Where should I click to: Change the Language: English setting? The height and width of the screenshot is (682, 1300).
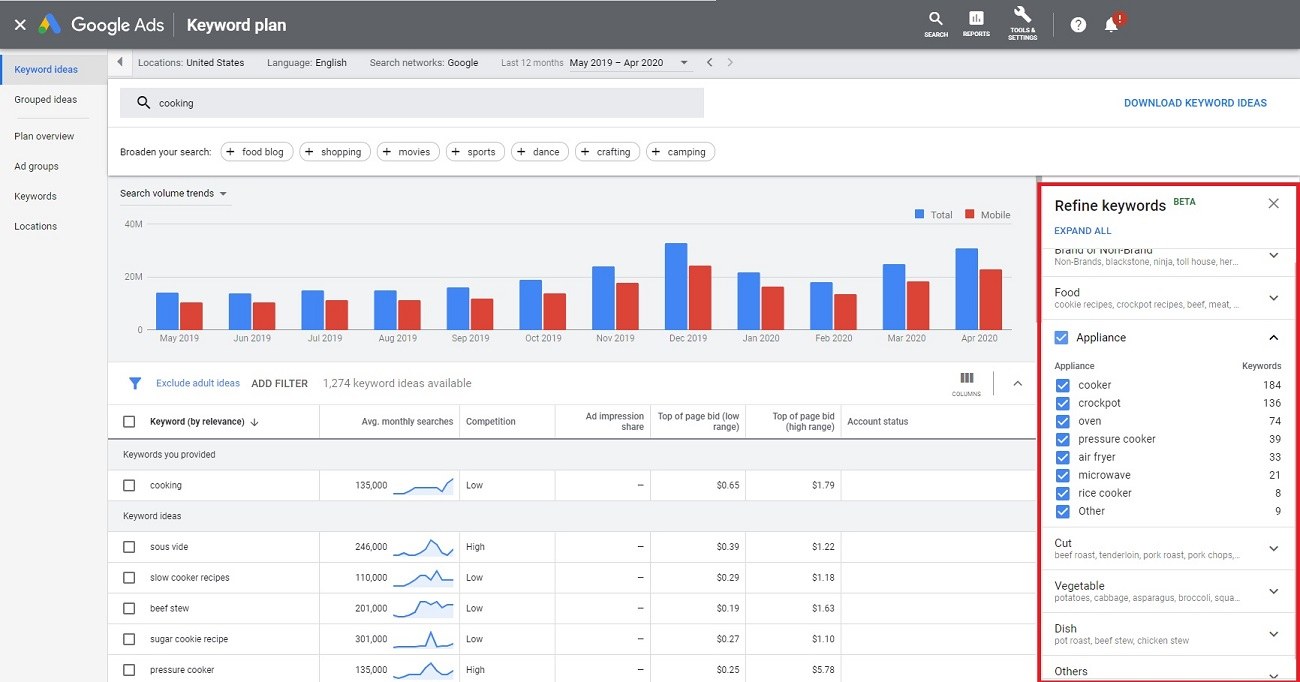(307, 63)
